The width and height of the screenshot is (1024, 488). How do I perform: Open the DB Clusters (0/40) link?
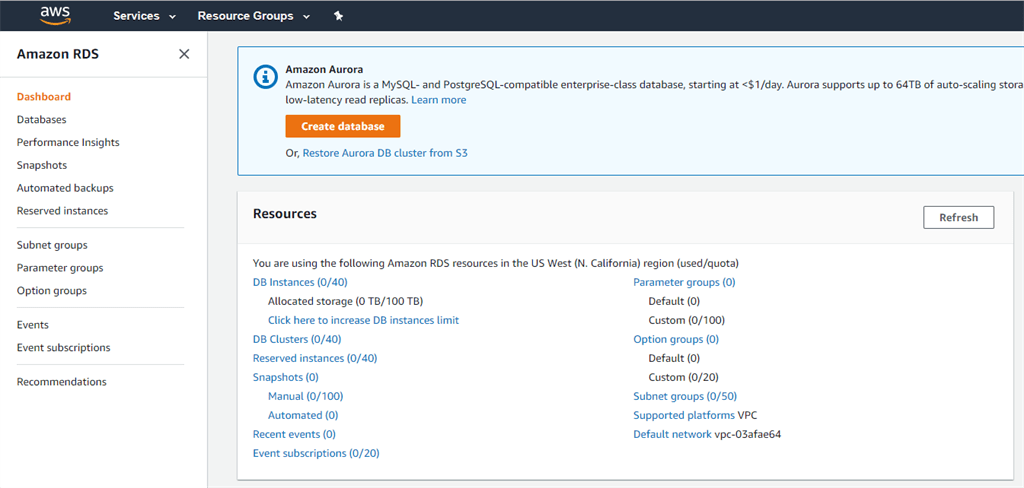296,339
